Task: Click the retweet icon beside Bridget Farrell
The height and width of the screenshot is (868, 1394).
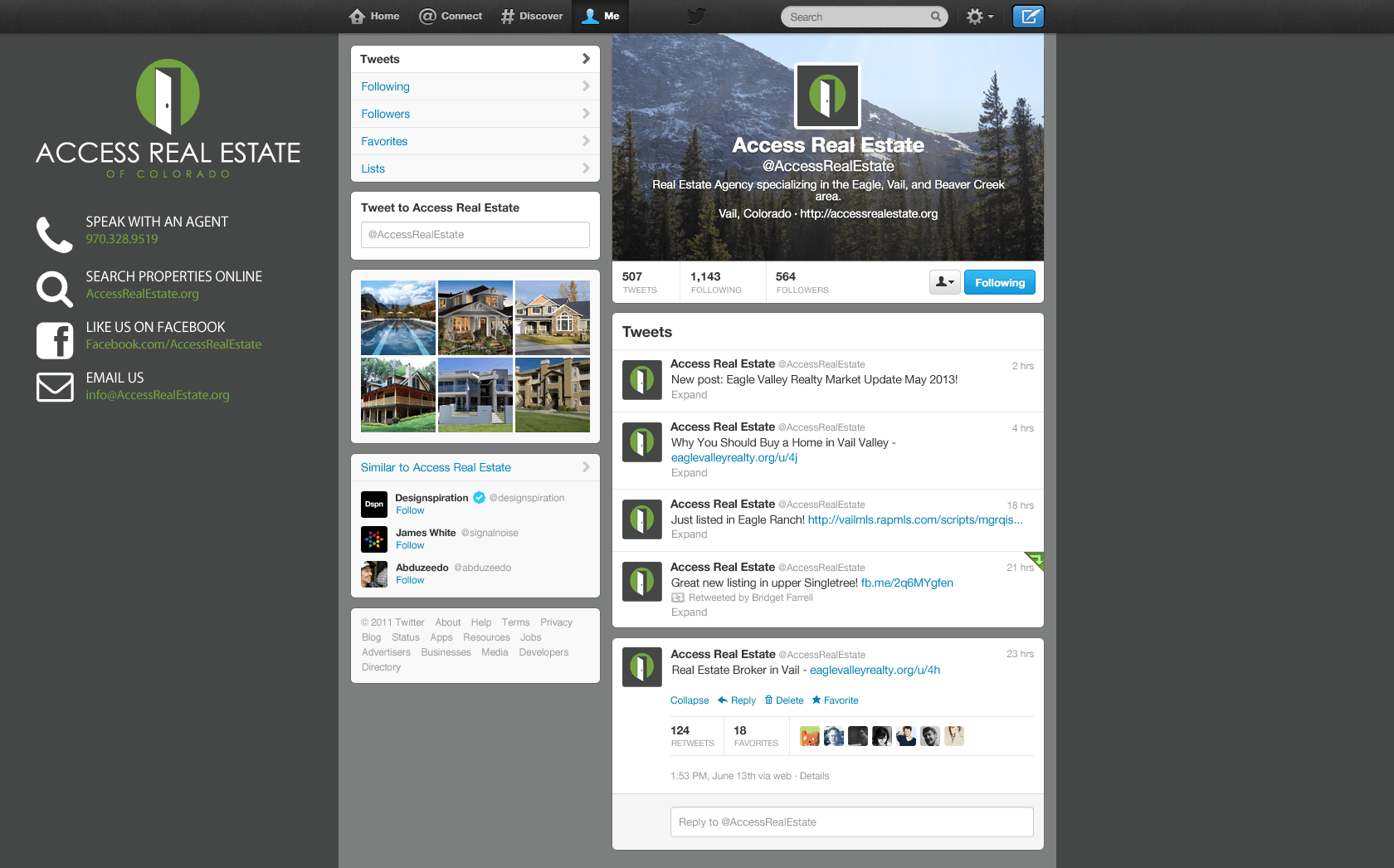Action: tap(678, 597)
